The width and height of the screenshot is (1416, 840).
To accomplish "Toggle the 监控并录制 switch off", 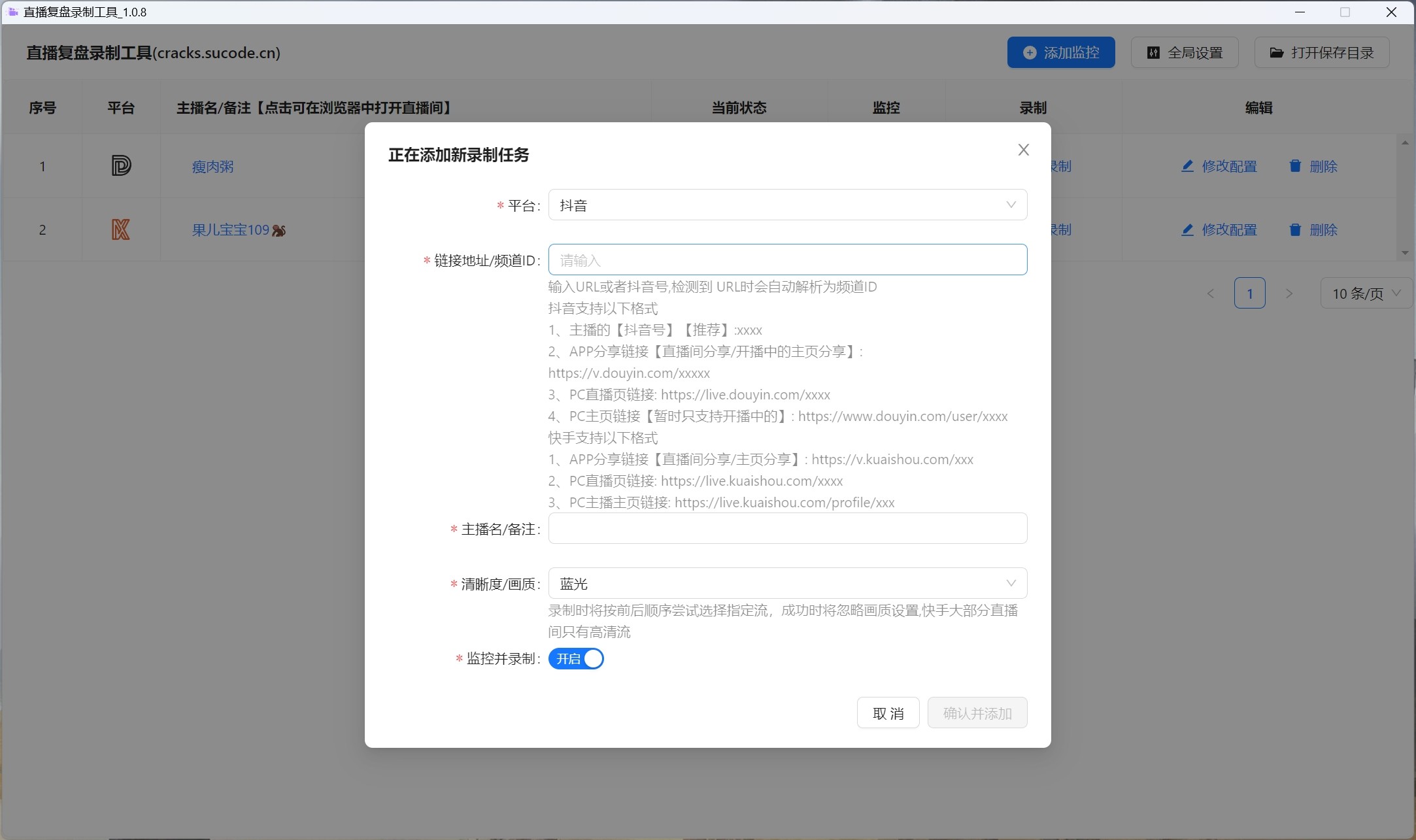I will tap(576, 659).
